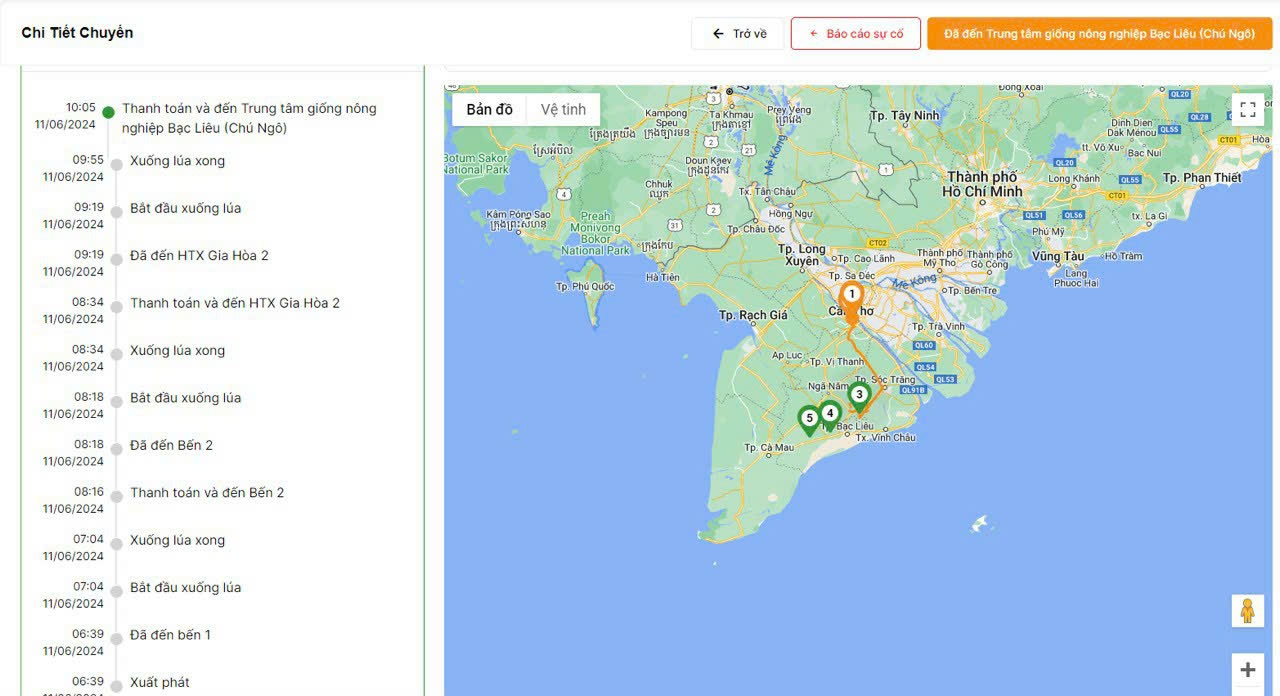Screen dimensions: 1280x696
Task: Click green map marker number 5
Action: click(x=809, y=419)
